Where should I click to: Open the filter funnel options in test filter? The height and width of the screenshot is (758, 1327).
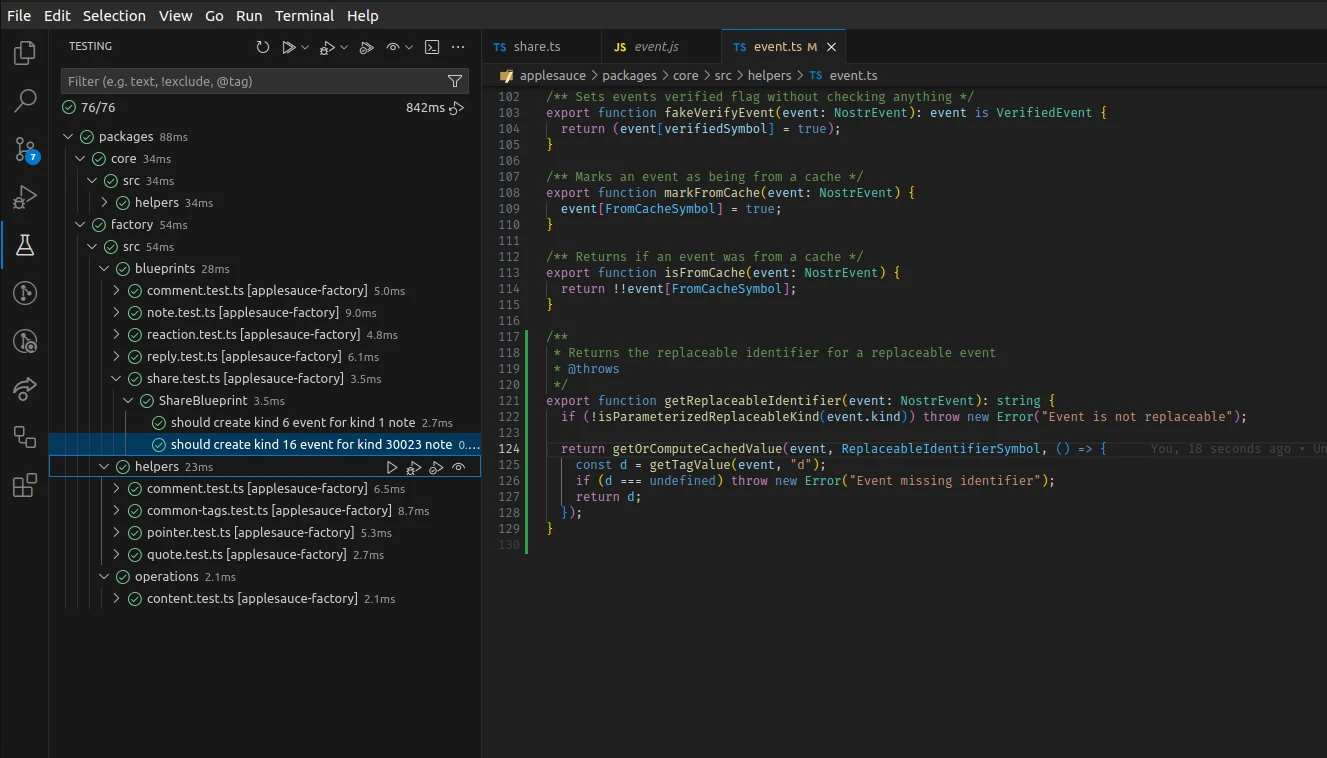(455, 81)
